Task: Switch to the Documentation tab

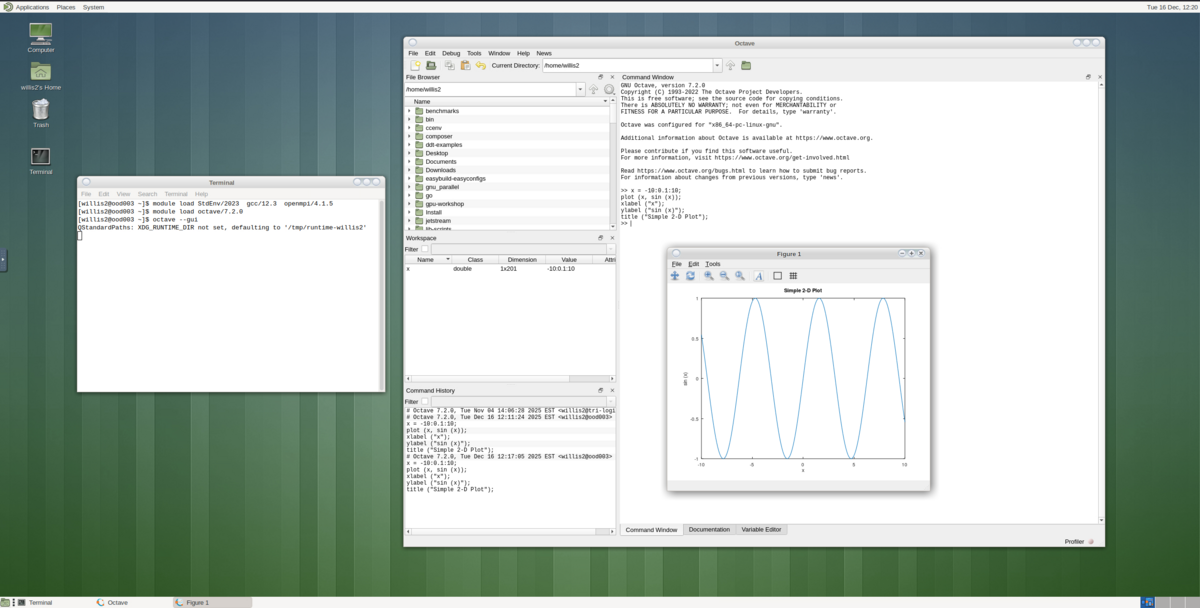Action: click(710, 529)
